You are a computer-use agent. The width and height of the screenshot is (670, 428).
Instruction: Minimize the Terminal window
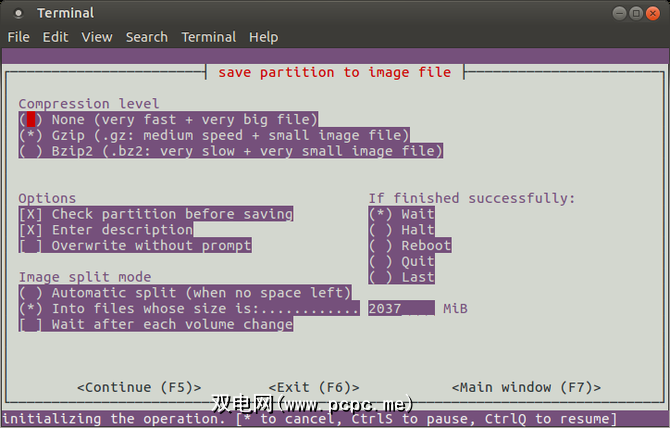pyautogui.click(x=620, y=14)
